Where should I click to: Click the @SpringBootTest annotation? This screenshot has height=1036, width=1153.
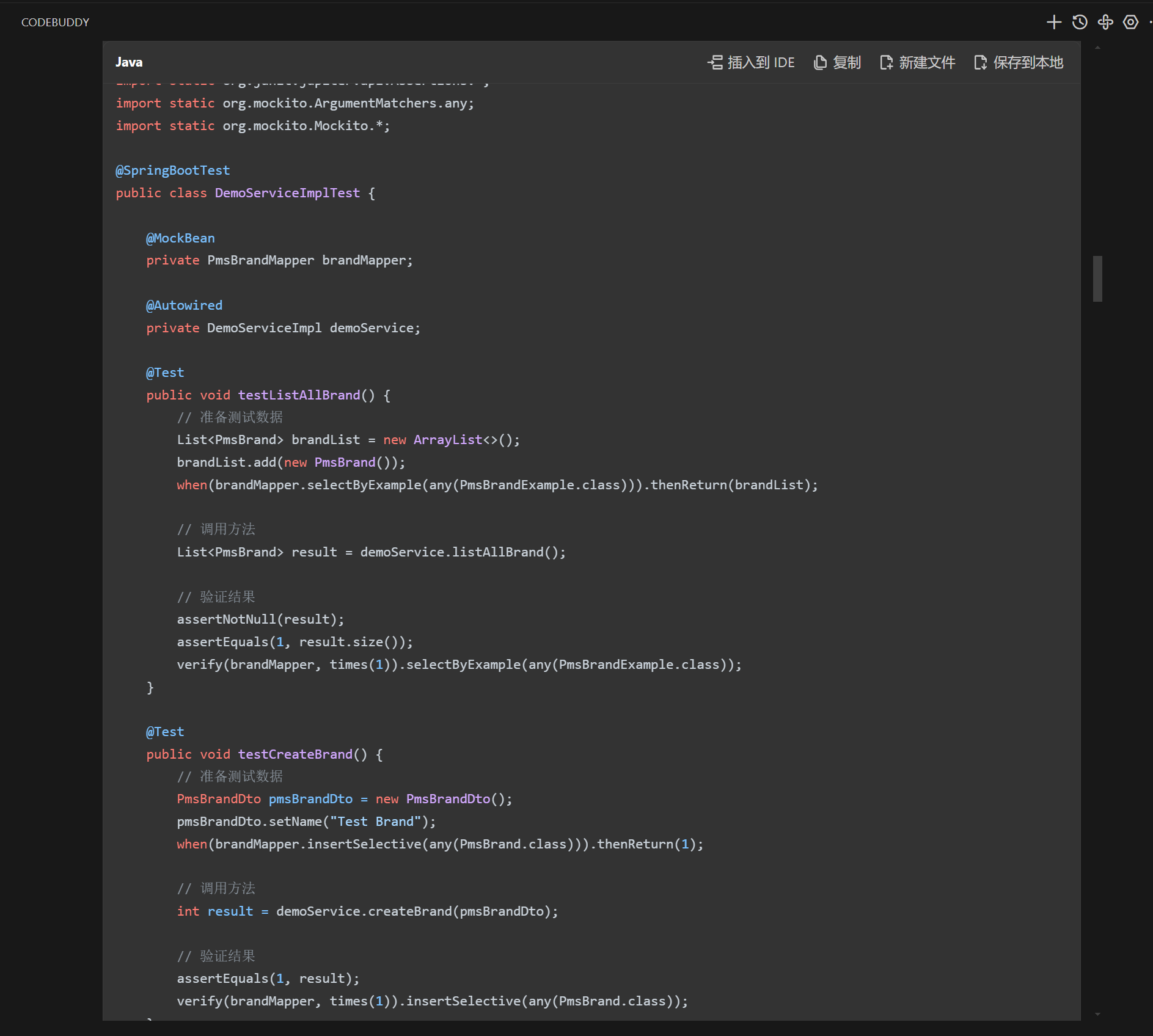[173, 170]
